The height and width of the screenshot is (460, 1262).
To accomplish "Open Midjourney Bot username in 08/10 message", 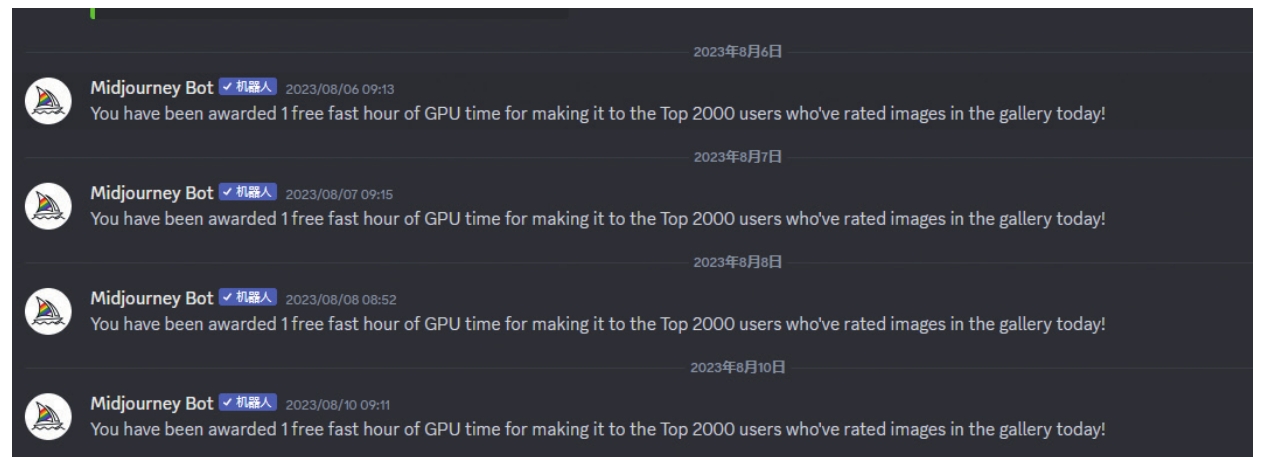I will pos(152,403).
